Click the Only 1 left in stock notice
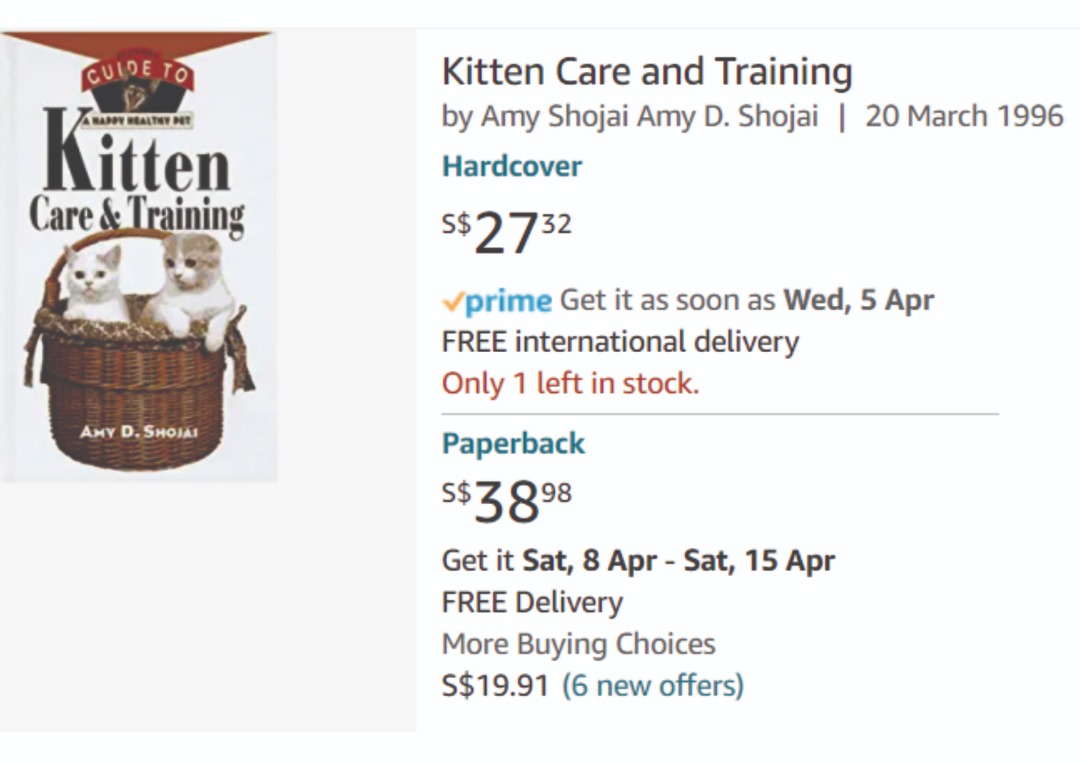The width and height of the screenshot is (1080, 763). (570, 383)
